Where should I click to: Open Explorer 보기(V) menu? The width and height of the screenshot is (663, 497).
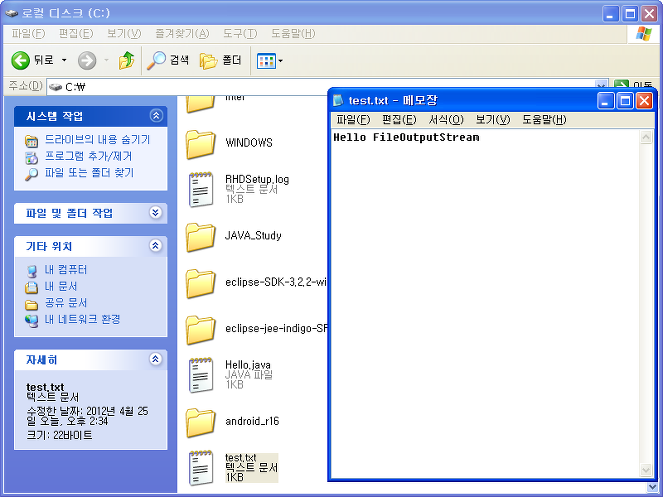[x=124, y=33]
